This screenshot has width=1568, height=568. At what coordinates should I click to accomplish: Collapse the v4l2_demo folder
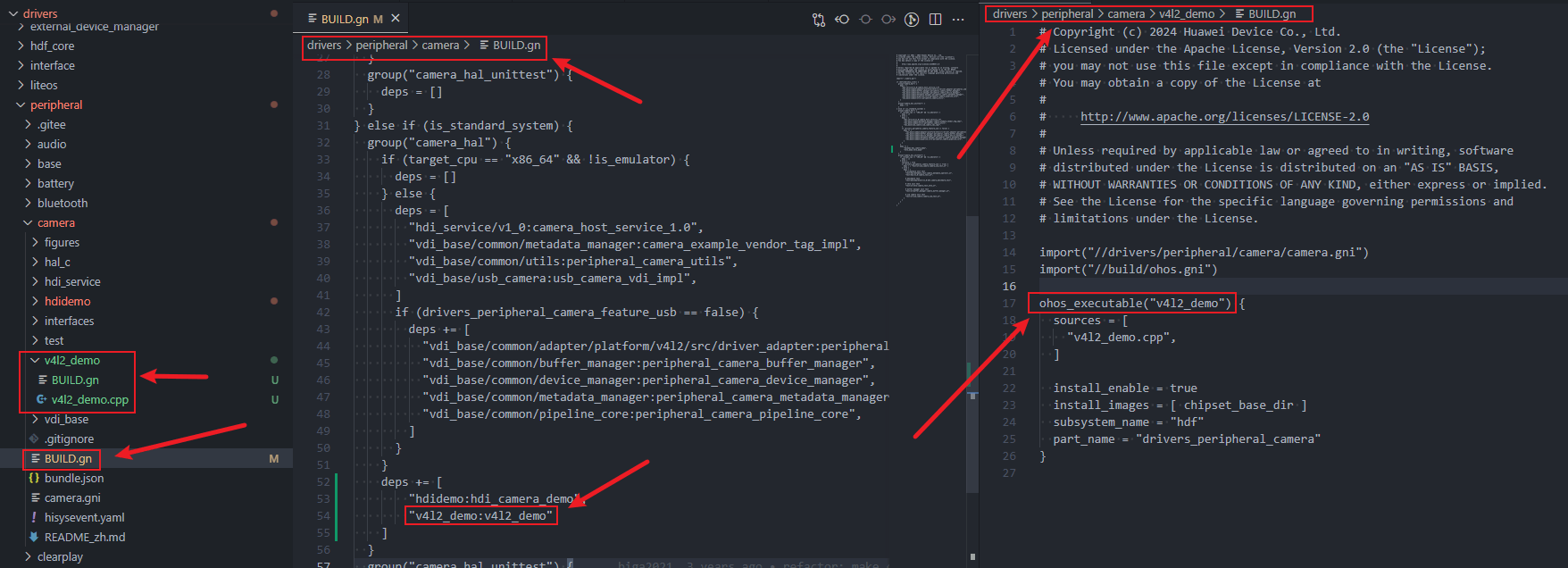tap(35, 360)
